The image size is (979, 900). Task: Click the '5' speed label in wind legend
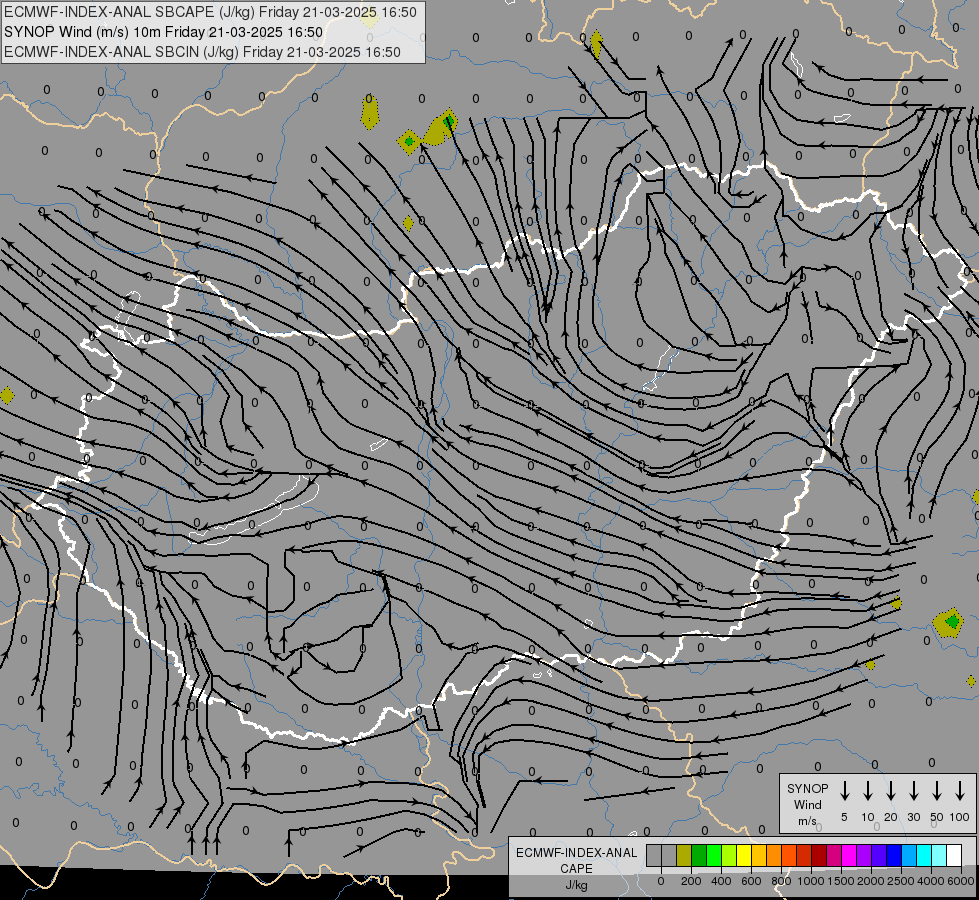[x=844, y=817]
